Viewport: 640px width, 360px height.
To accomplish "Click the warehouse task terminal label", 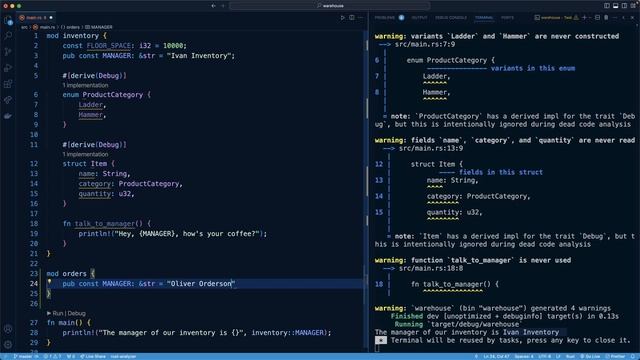I will pos(556,18).
